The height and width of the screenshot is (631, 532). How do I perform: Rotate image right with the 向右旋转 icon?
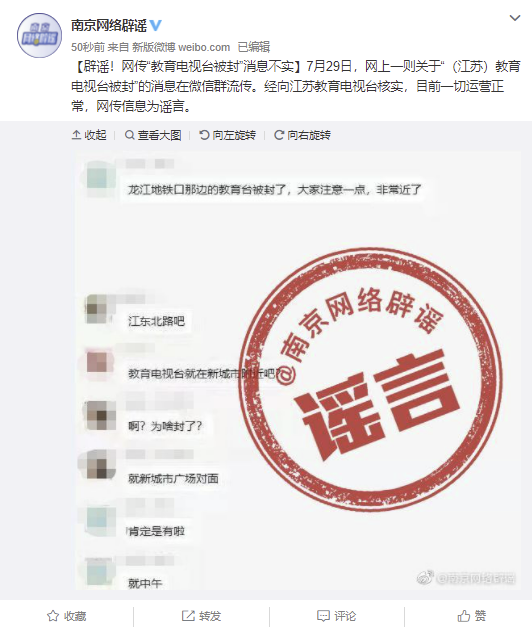[x=279, y=135]
